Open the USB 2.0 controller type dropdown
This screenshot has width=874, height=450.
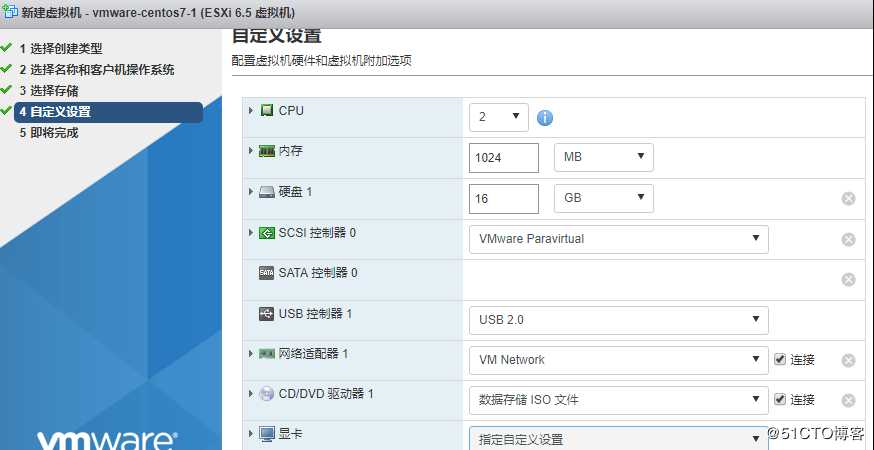(x=619, y=320)
